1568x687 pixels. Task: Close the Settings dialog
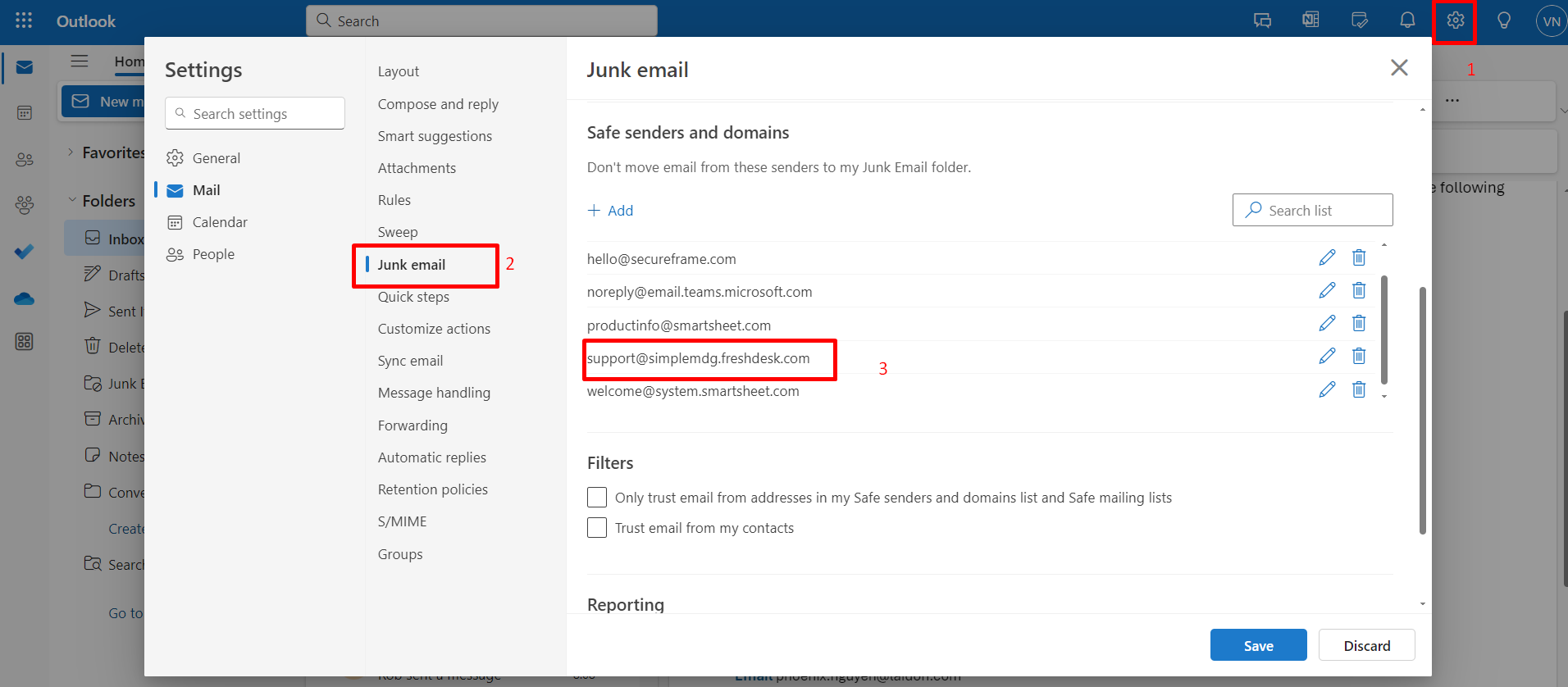pos(1399,67)
